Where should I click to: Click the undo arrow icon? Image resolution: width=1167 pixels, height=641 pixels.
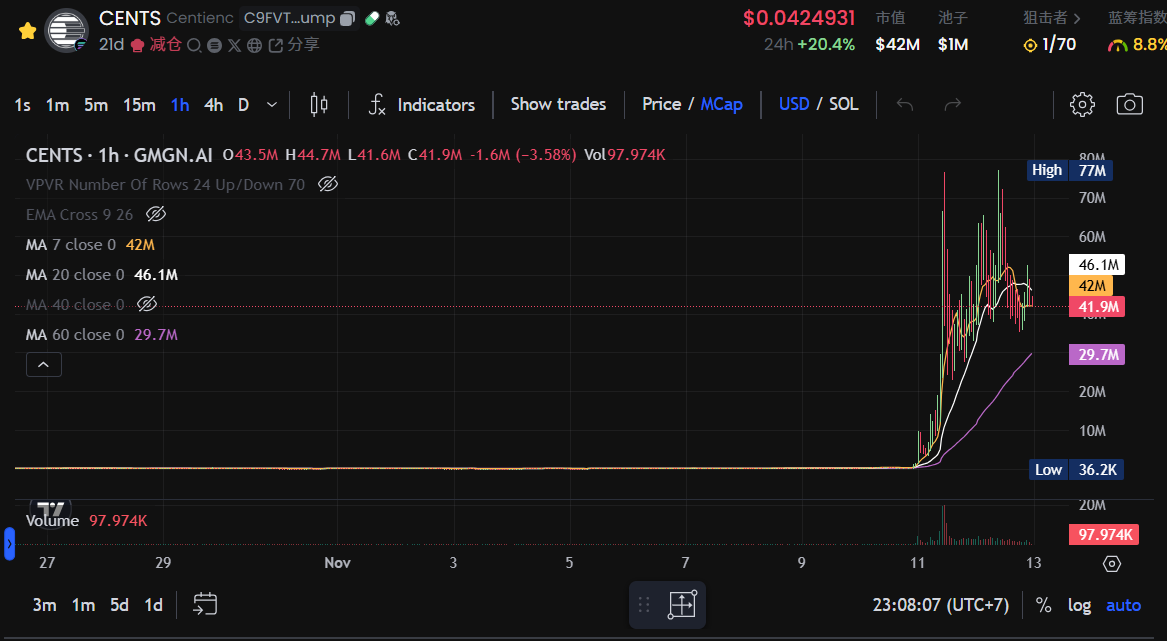click(x=904, y=104)
